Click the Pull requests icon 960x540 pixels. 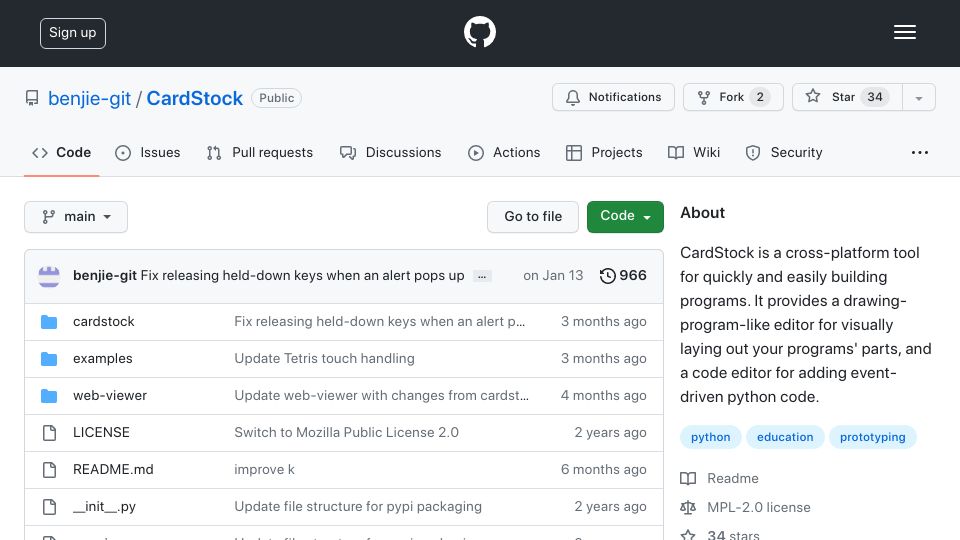point(214,153)
